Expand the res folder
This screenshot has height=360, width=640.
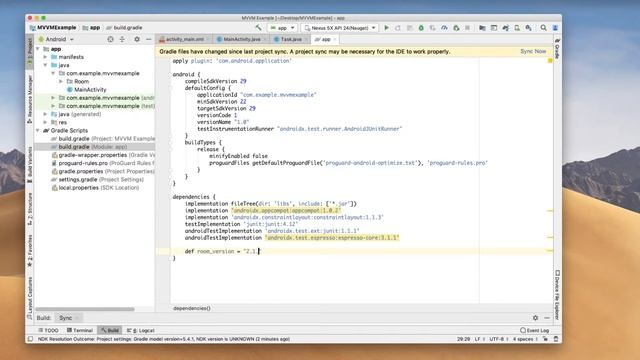click(x=46, y=122)
